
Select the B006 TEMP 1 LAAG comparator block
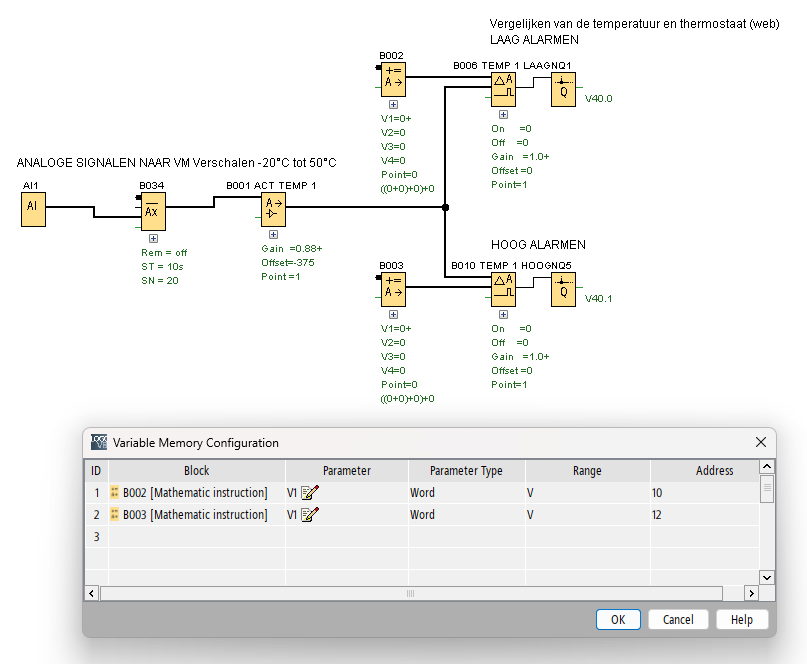[x=503, y=90]
